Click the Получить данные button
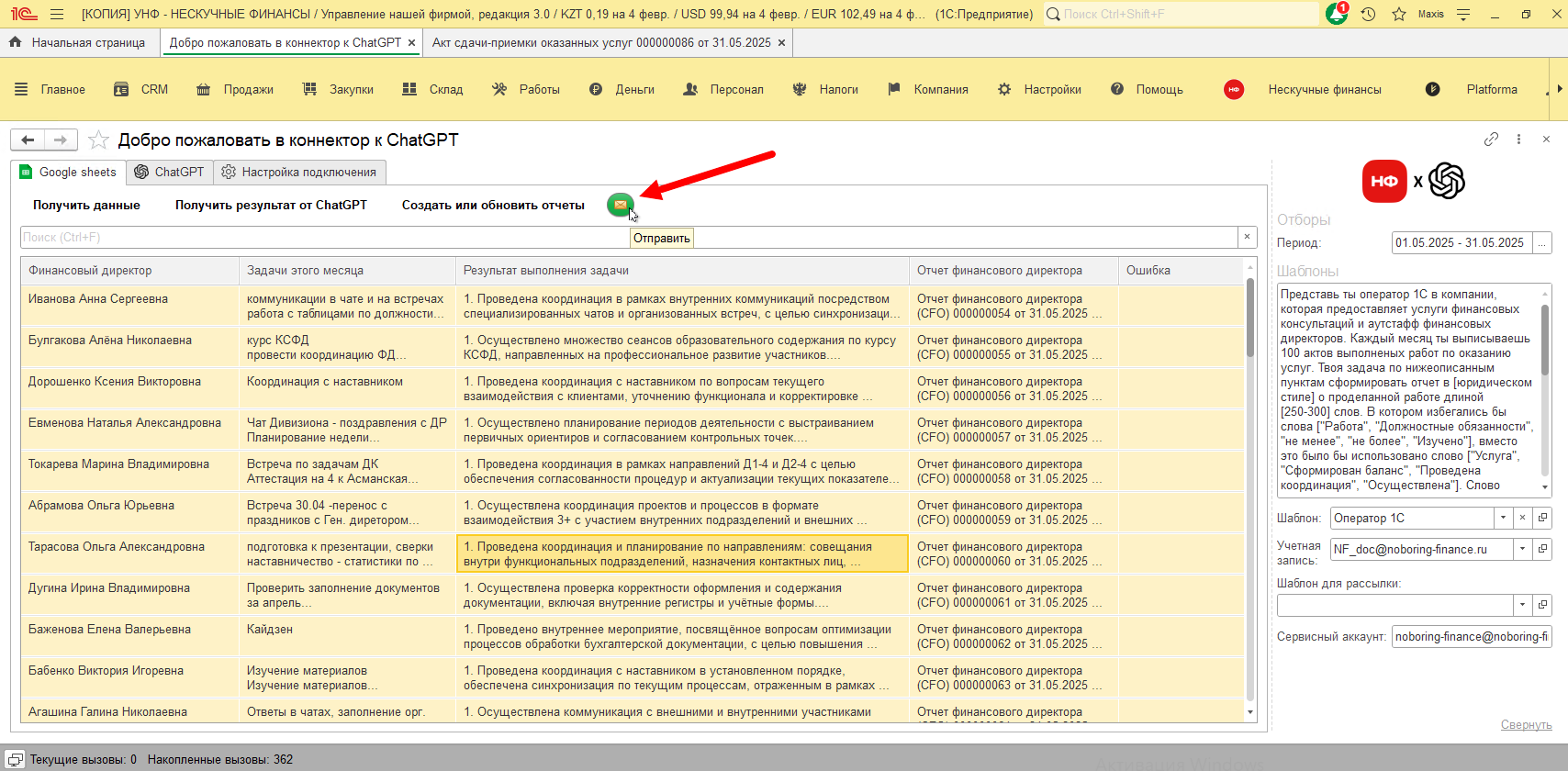1568x771 pixels. (x=86, y=206)
